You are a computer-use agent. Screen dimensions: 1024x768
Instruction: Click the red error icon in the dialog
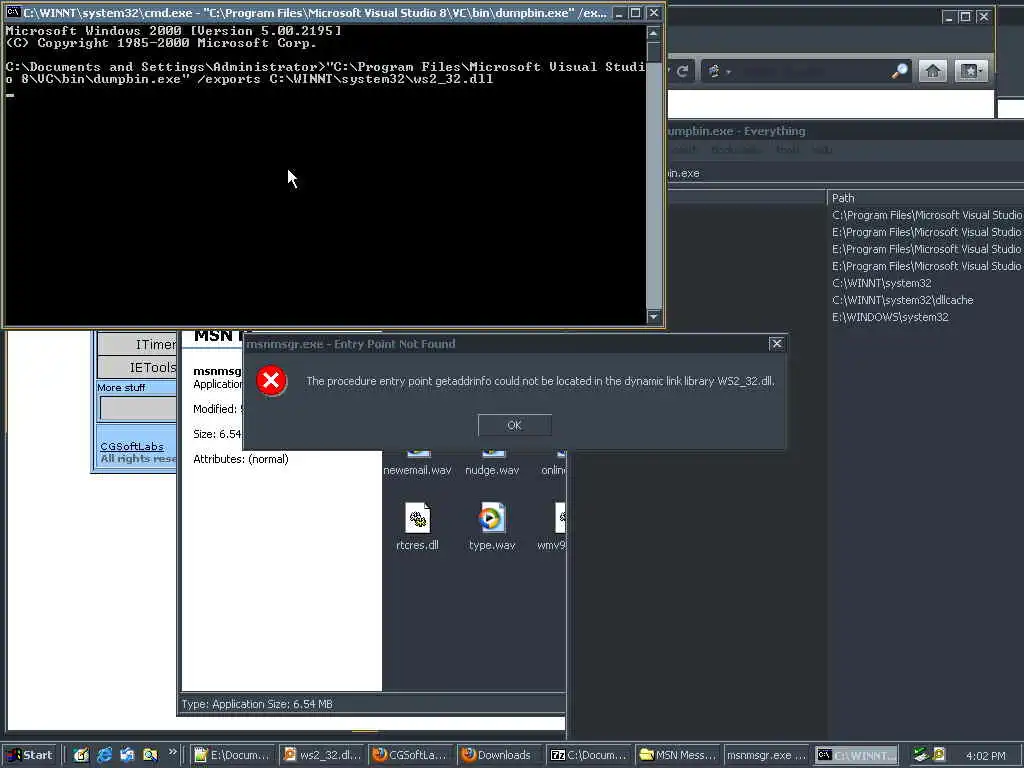pyautogui.click(x=271, y=381)
